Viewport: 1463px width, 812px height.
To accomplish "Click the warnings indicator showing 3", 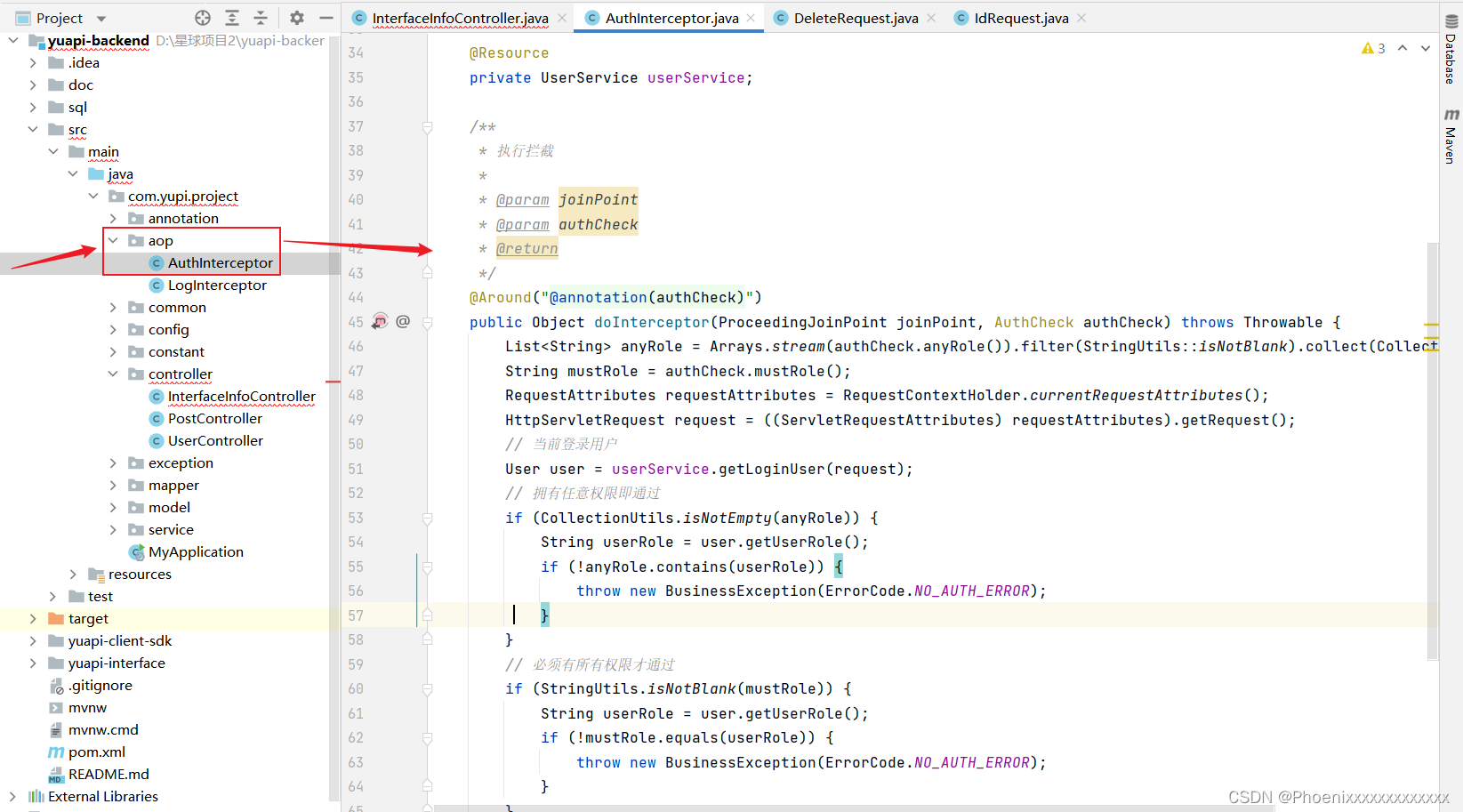I will coord(1373,48).
